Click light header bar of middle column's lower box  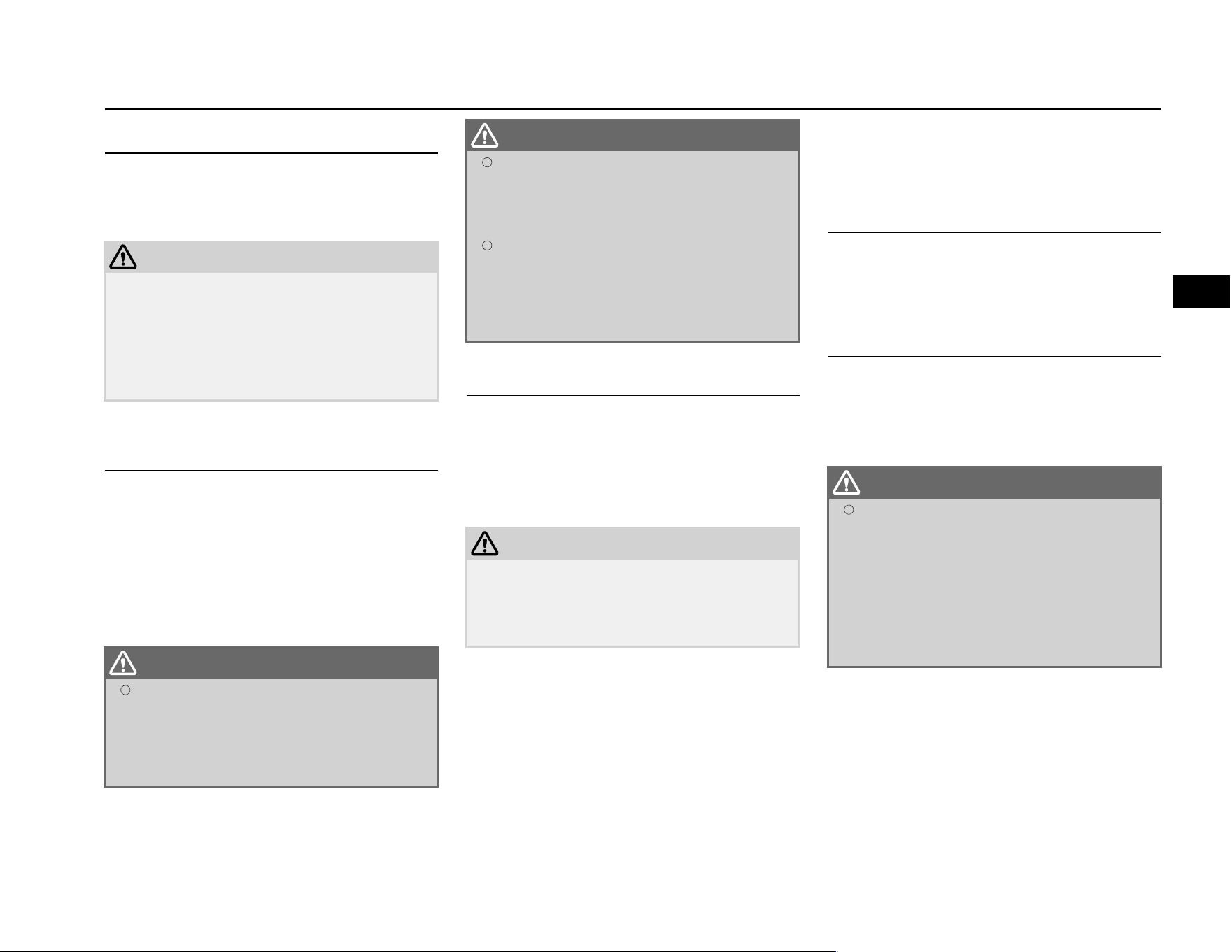tap(632, 544)
